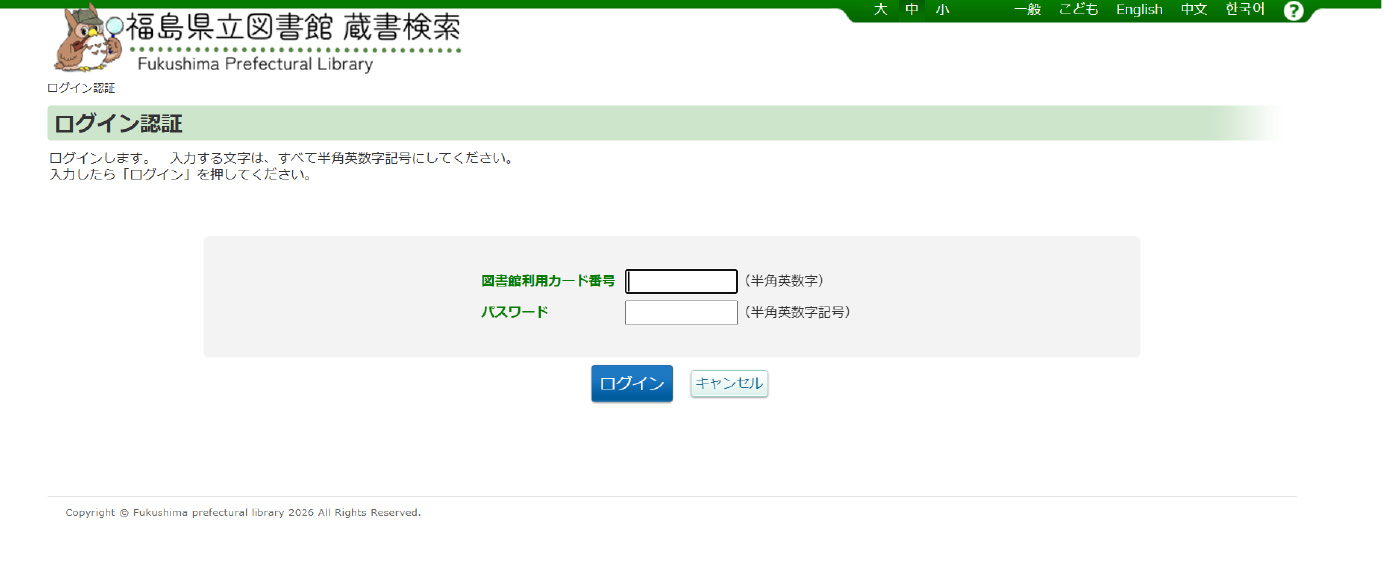Change language to 中文
Viewport: 1385px width, 570px height.
coord(1194,10)
